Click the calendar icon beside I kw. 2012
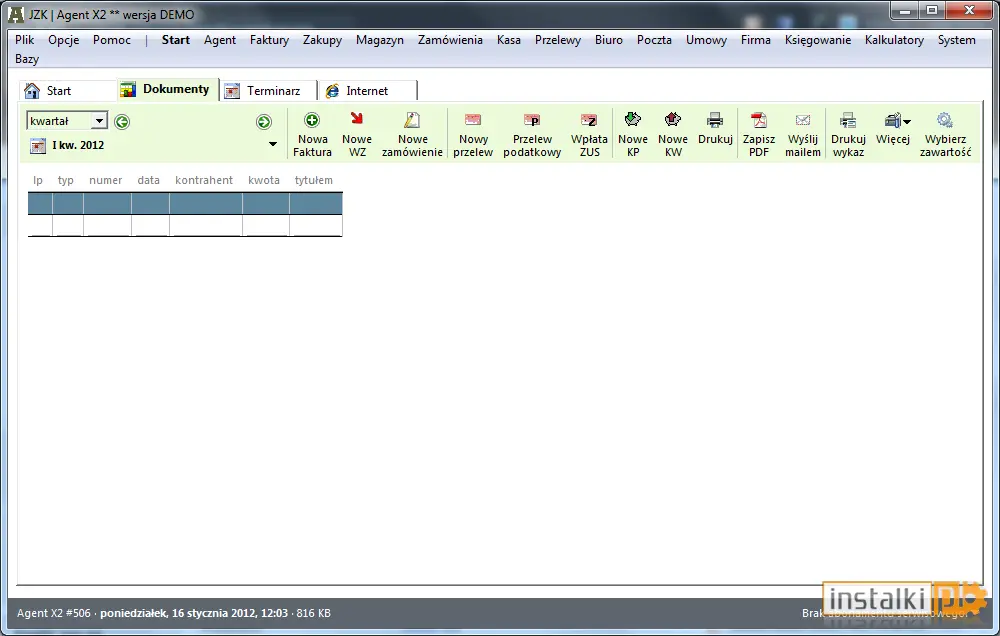Viewport: 1000px width, 636px height. tap(38, 145)
